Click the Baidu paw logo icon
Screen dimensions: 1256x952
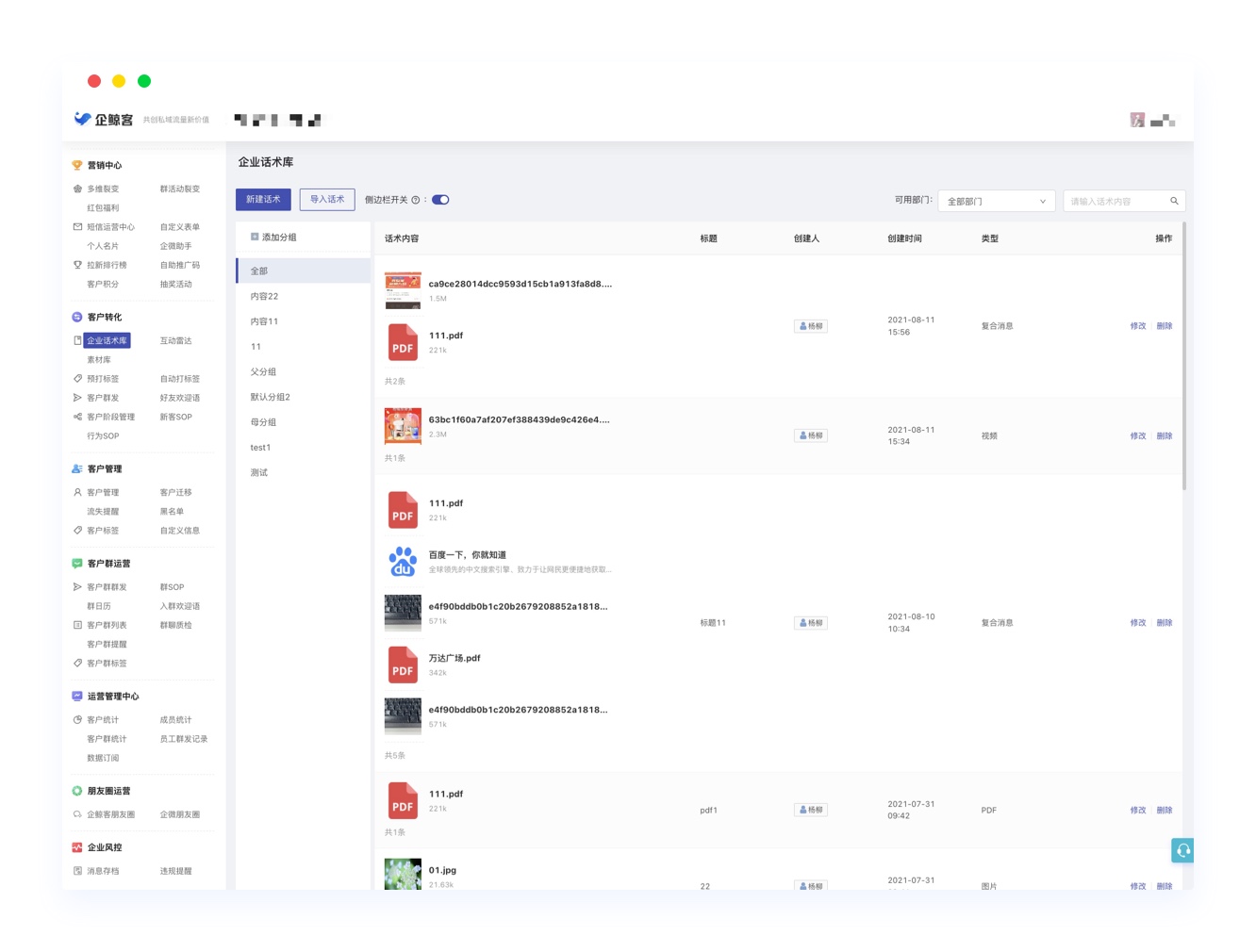click(x=403, y=562)
